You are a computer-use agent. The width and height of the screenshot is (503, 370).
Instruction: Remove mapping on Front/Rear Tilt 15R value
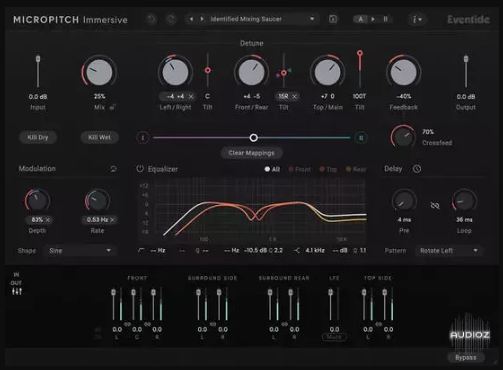pos(295,96)
